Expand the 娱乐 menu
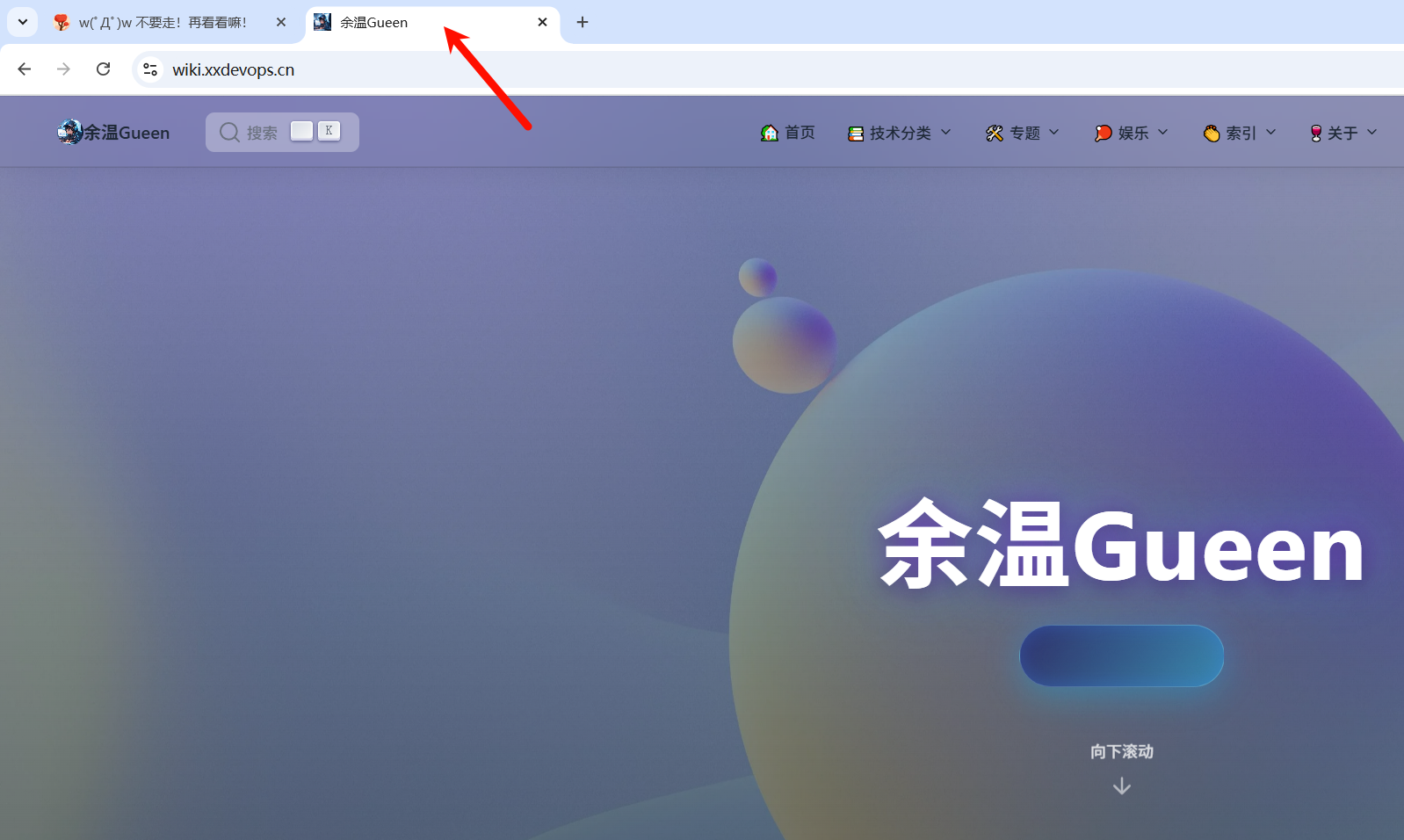Image resolution: width=1404 pixels, height=840 pixels. [x=1132, y=133]
